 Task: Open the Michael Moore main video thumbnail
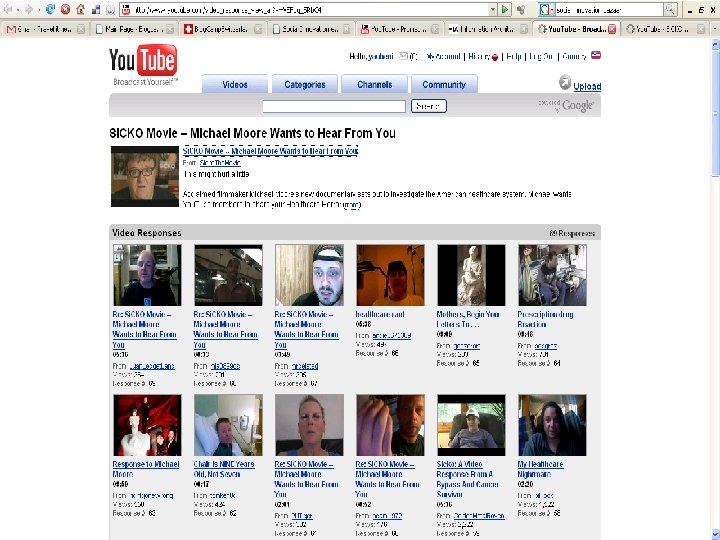click(x=145, y=176)
